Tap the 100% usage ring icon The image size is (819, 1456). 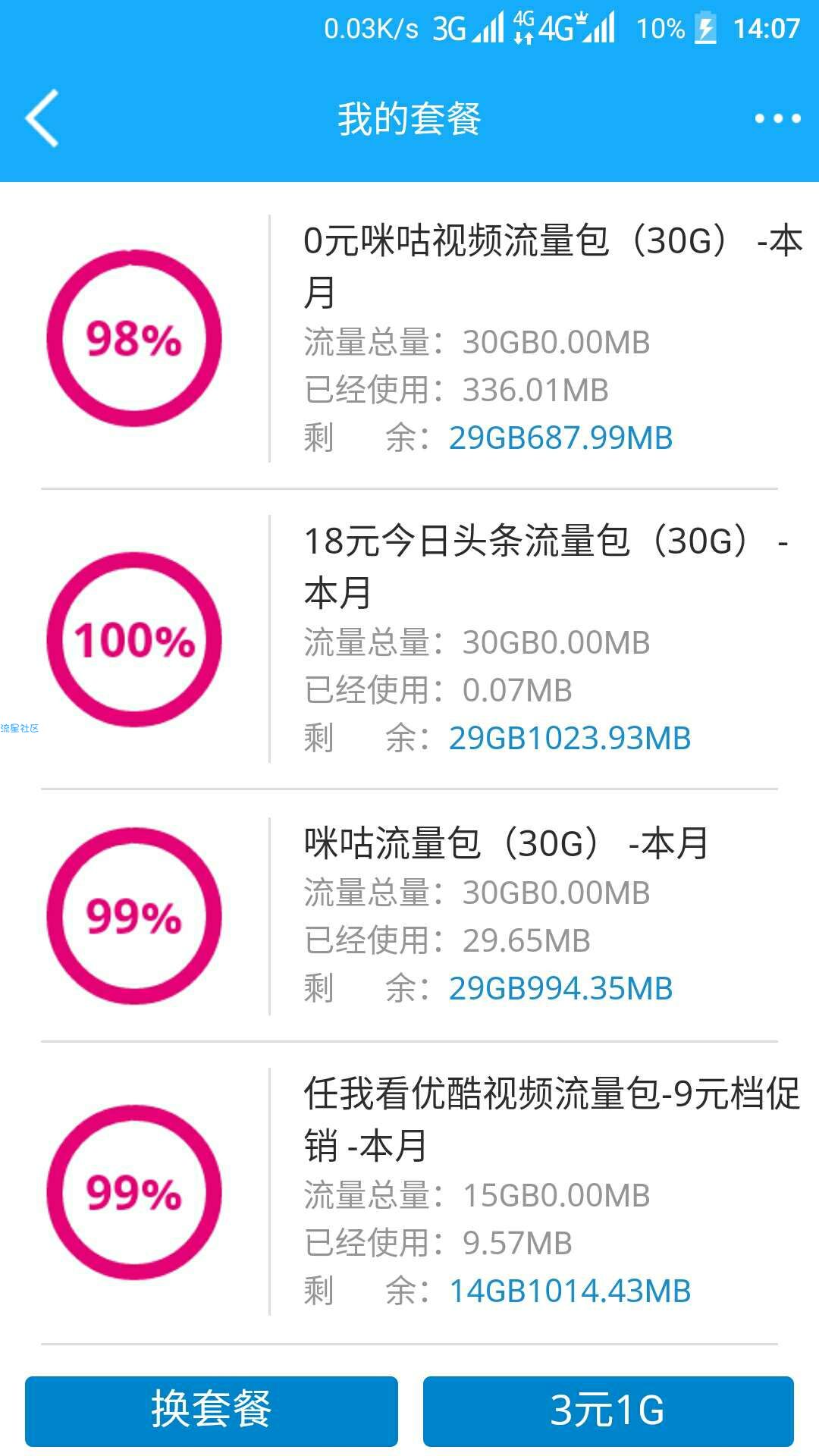pyautogui.click(x=134, y=639)
